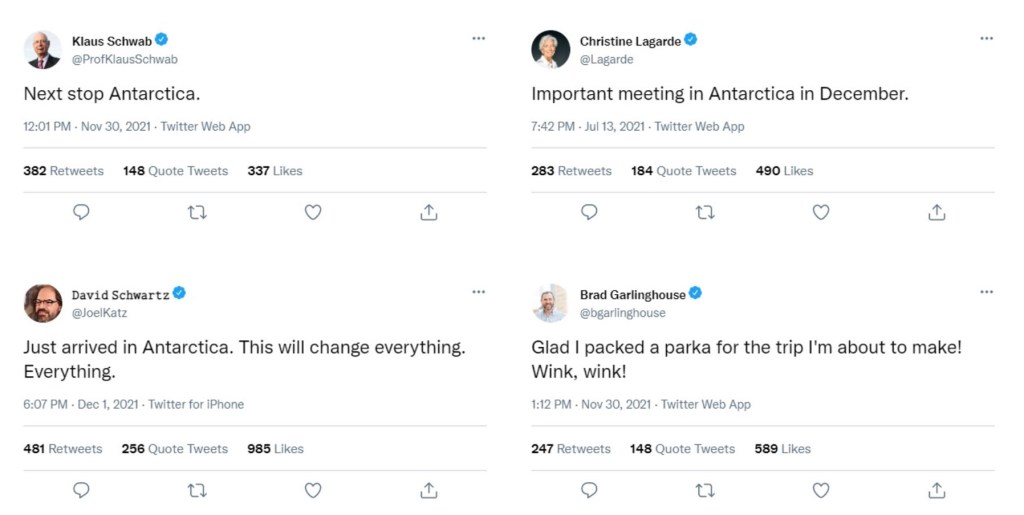Reply to Klaus Schwab's Antarctica tweet
This screenshot has width=1024, height=515.
tap(82, 212)
